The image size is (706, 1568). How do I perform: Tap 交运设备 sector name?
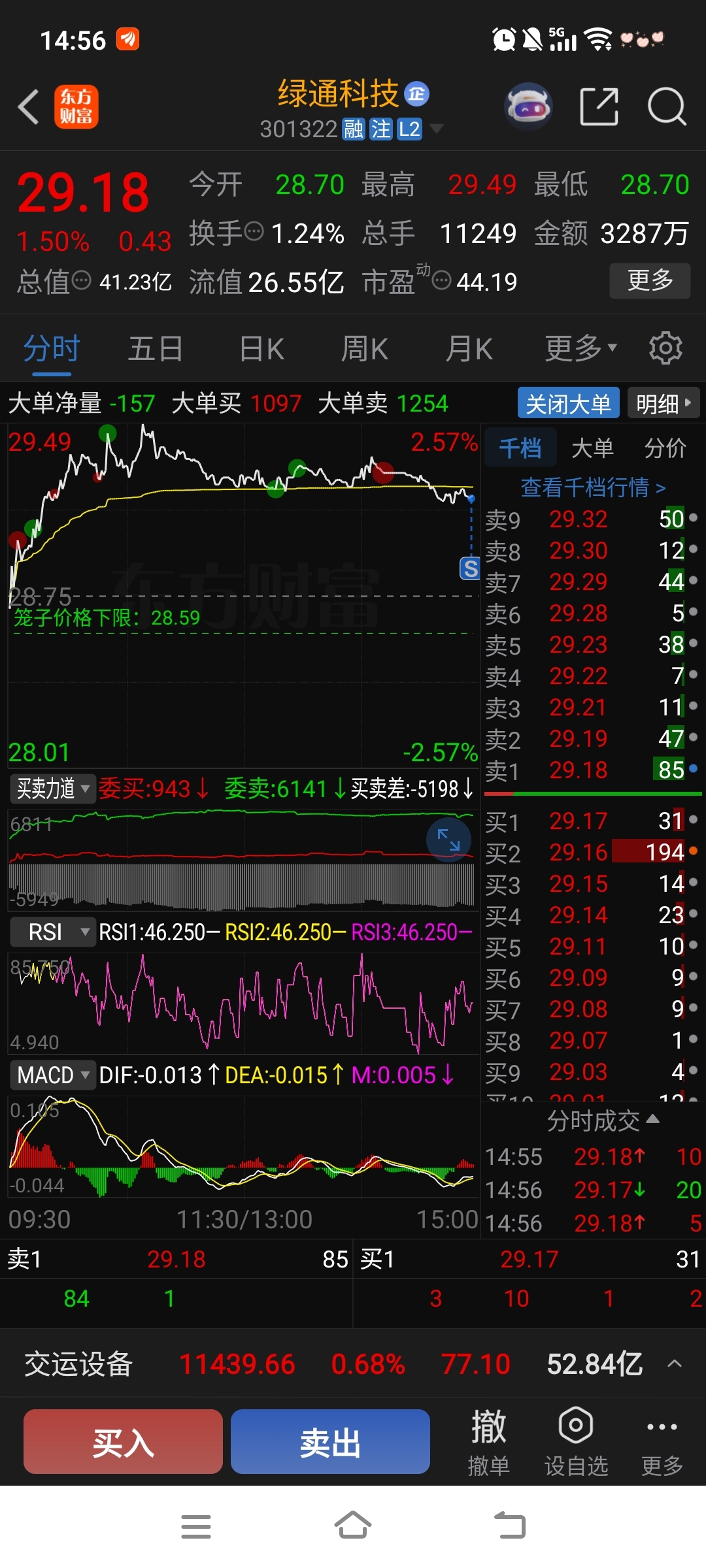[x=78, y=1364]
